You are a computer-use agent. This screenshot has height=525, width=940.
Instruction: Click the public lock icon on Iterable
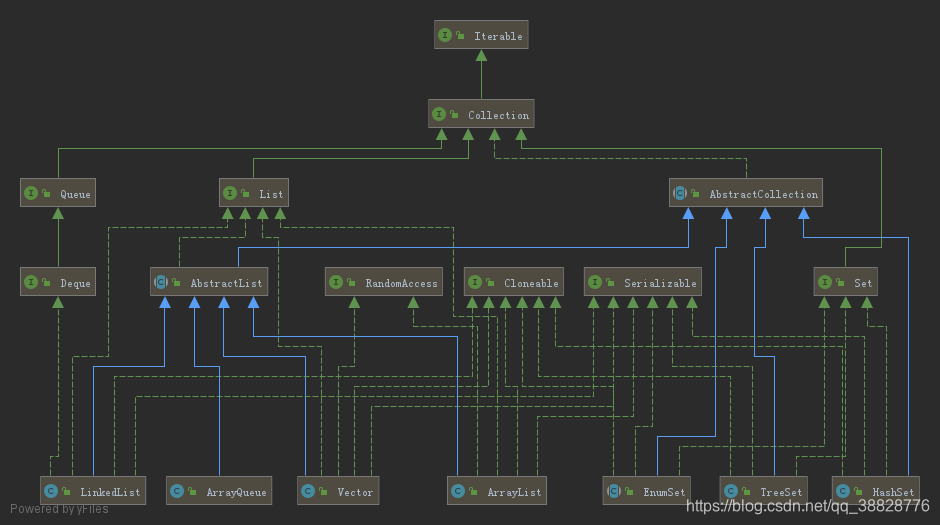coord(460,35)
